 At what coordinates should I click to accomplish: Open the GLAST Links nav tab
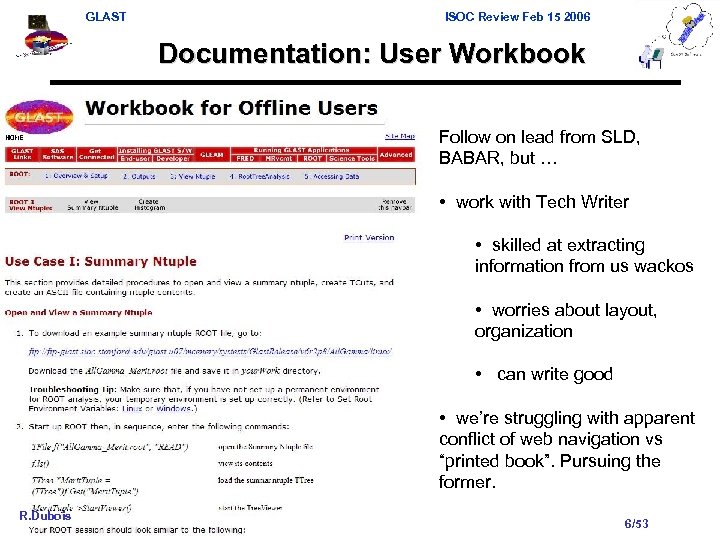(22, 154)
